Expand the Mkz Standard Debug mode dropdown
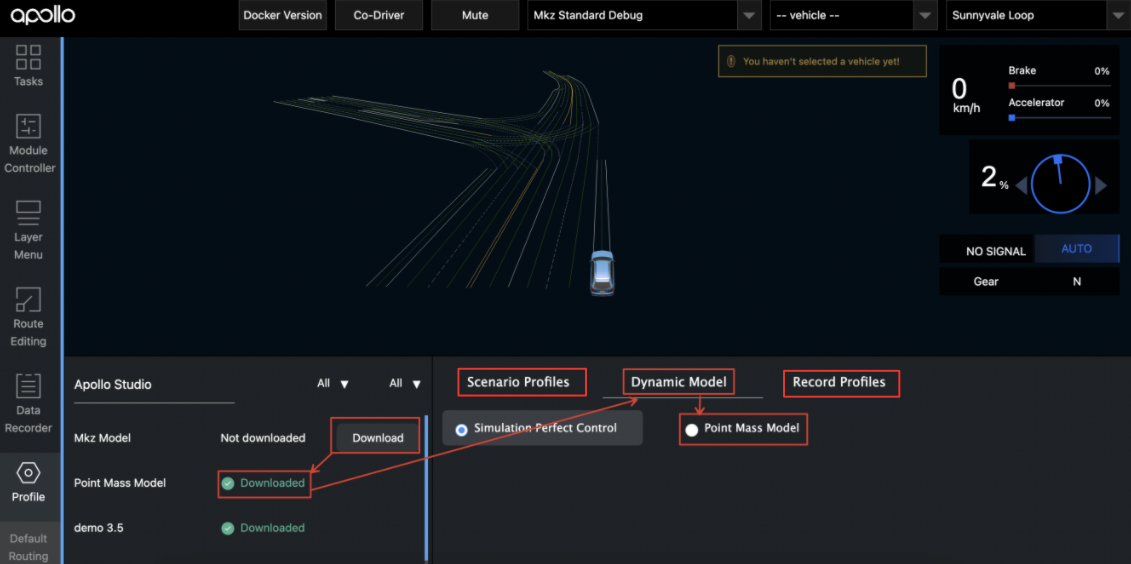 pyautogui.click(x=749, y=16)
